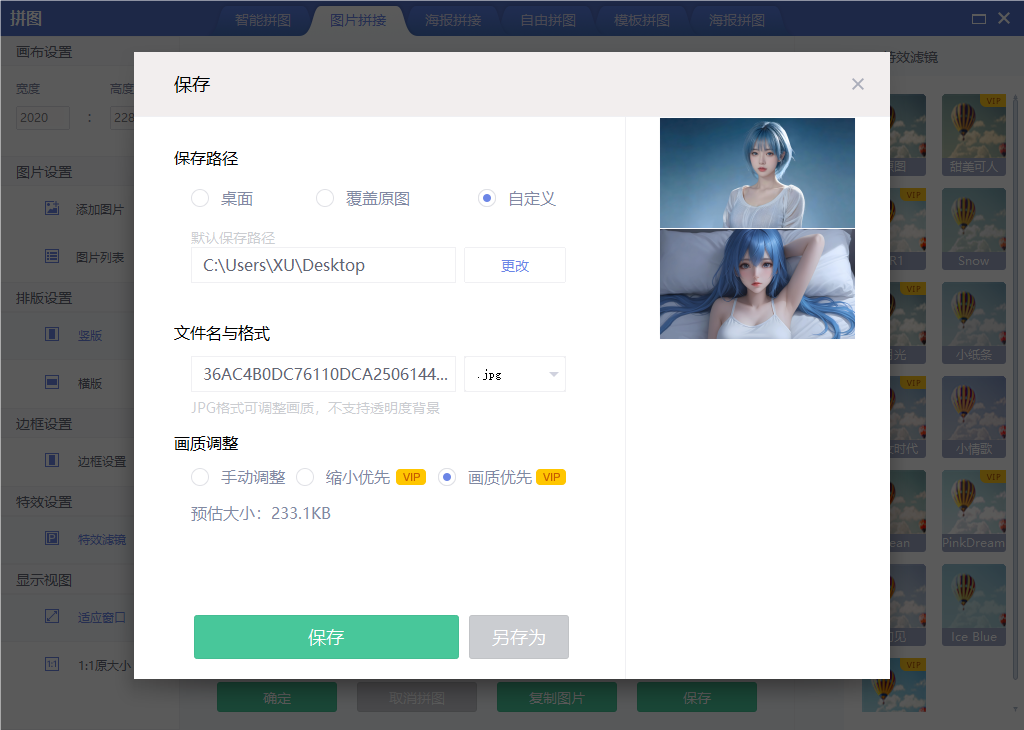Choose the 竖版 vertical layout icon
1024x730 pixels.
[x=53, y=335]
